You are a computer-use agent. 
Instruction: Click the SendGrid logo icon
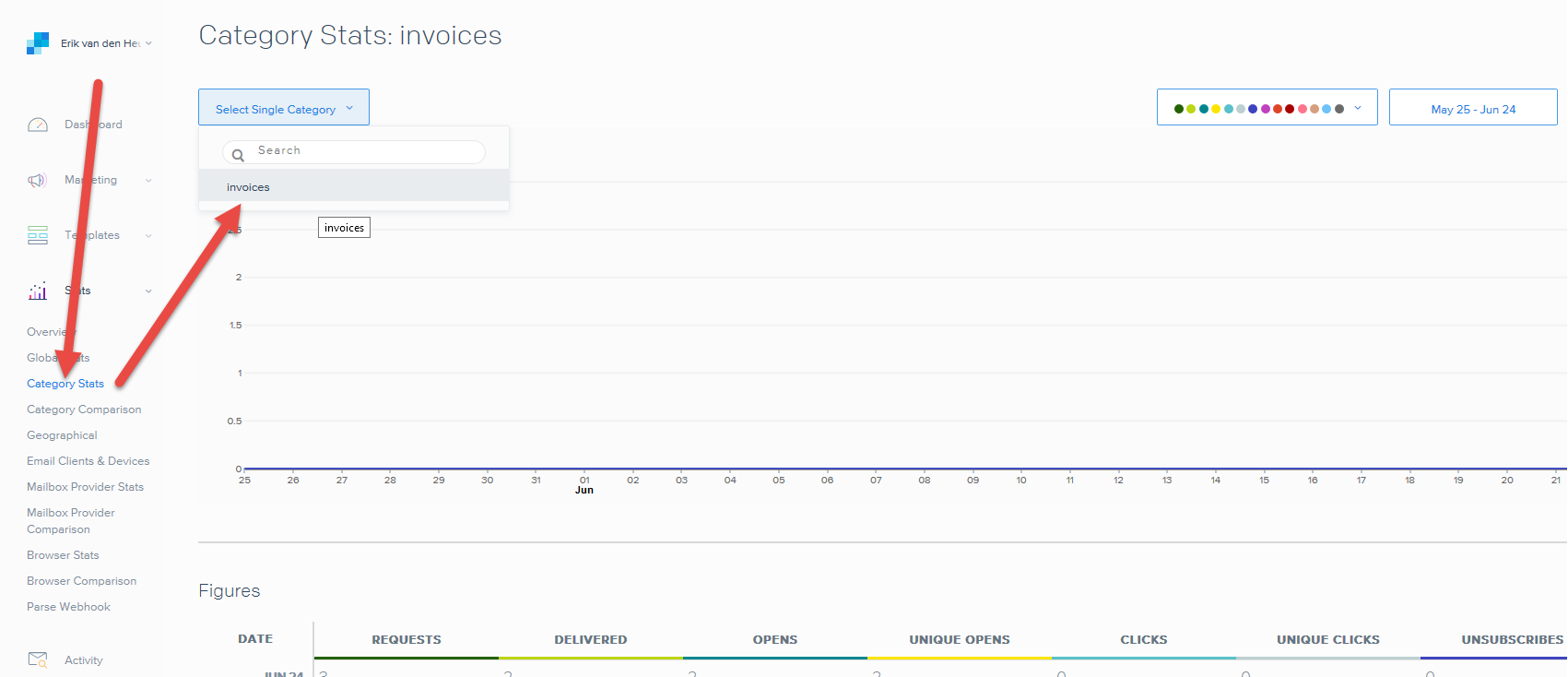[x=38, y=43]
